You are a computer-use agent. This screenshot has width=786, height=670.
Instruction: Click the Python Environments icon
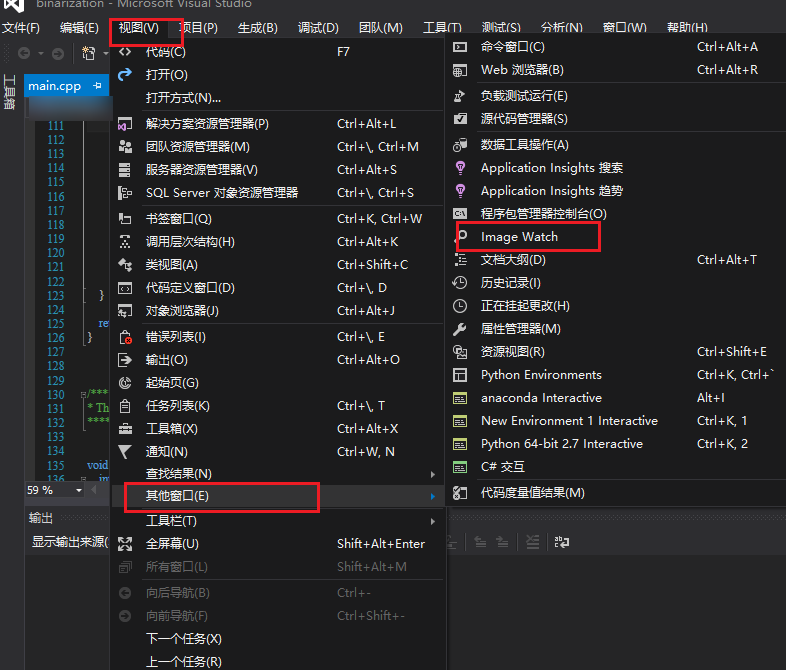[x=460, y=375]
